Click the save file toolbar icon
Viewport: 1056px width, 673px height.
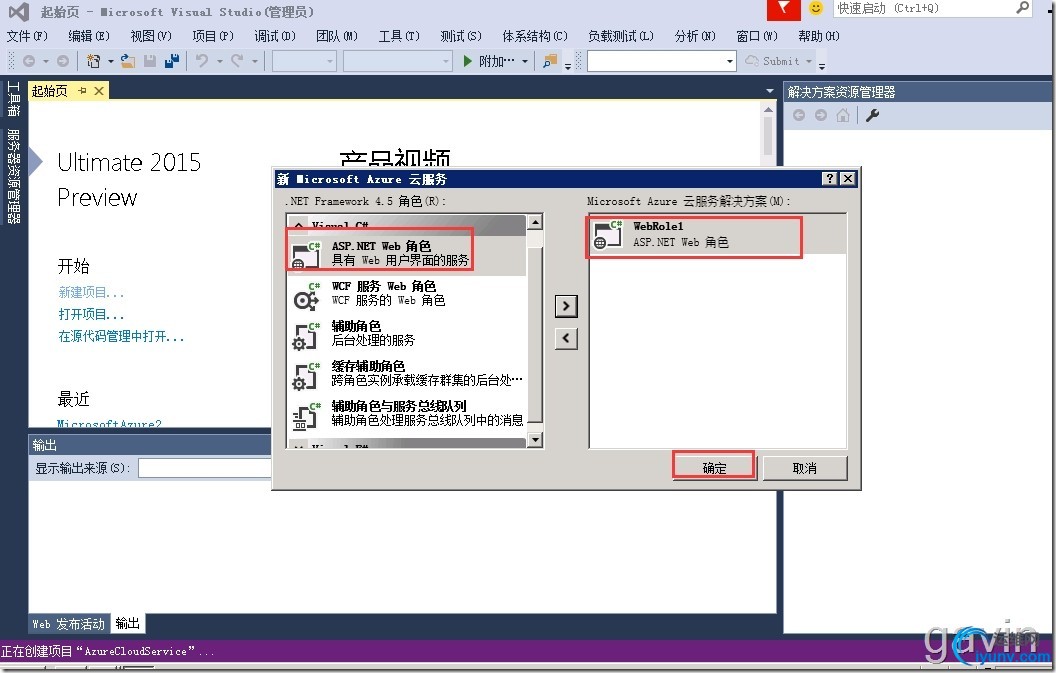(150, 61)
